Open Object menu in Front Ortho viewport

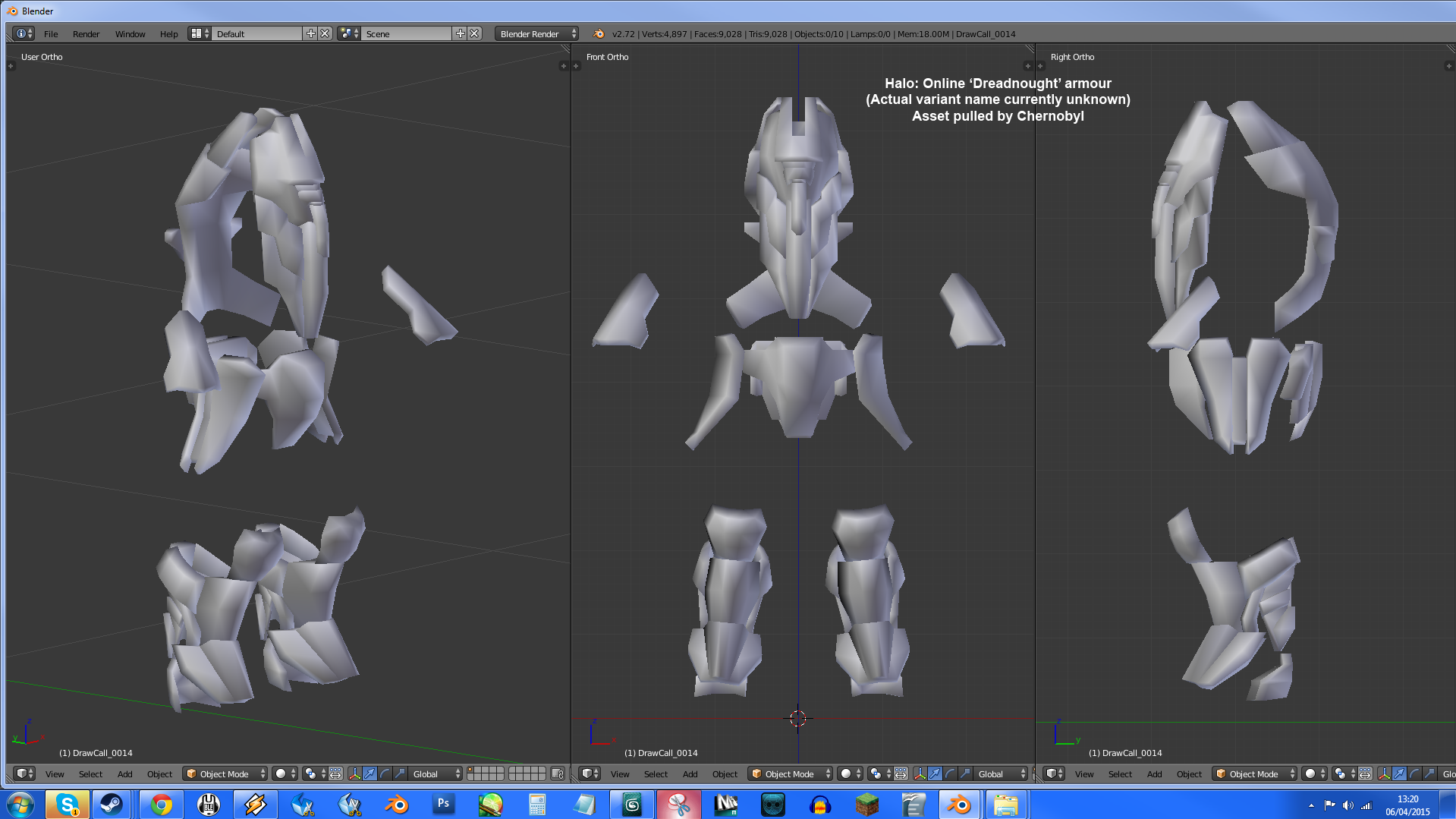pyautogui.click(x=725, y=774)
